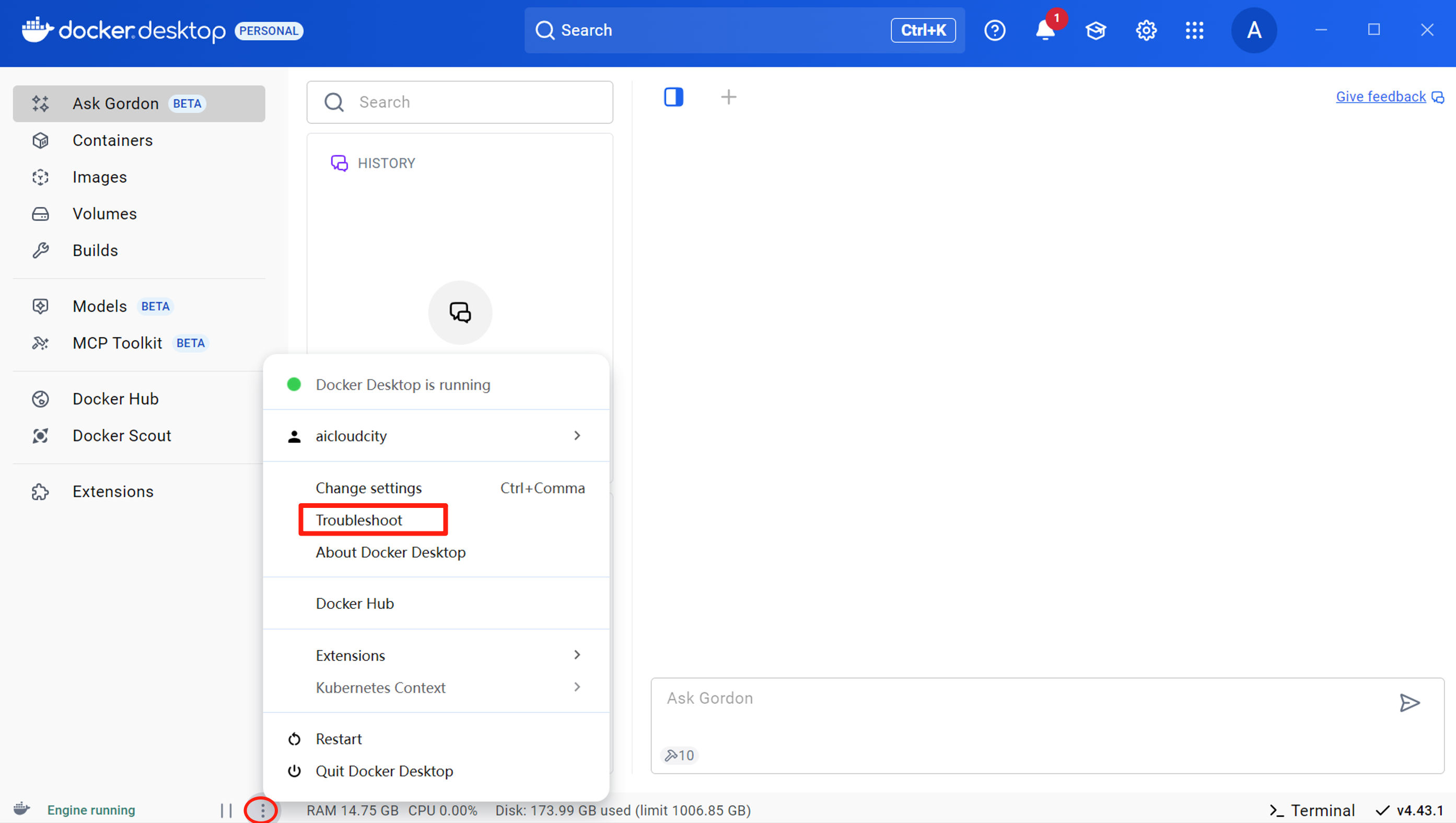The width and height of the screenshot is (1456, 823).
Task: Open Docker Scout from the sidebar
Action: click(x=122, y=435)
